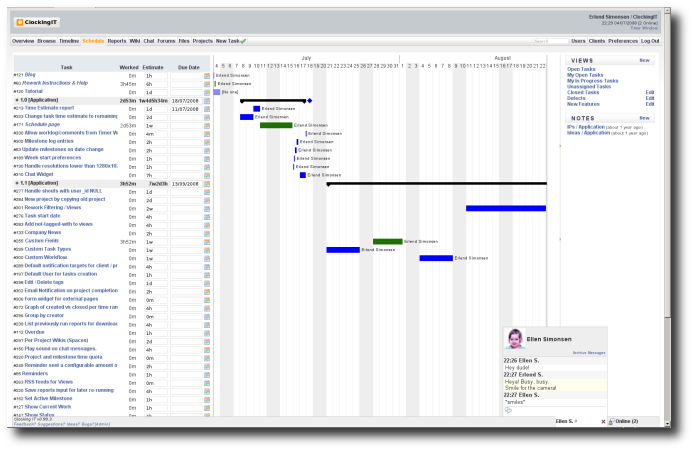This screenshot has width=694, height=451.
Task: Click Ellen Simonsen's avatar photo
Action: [514, 339]
